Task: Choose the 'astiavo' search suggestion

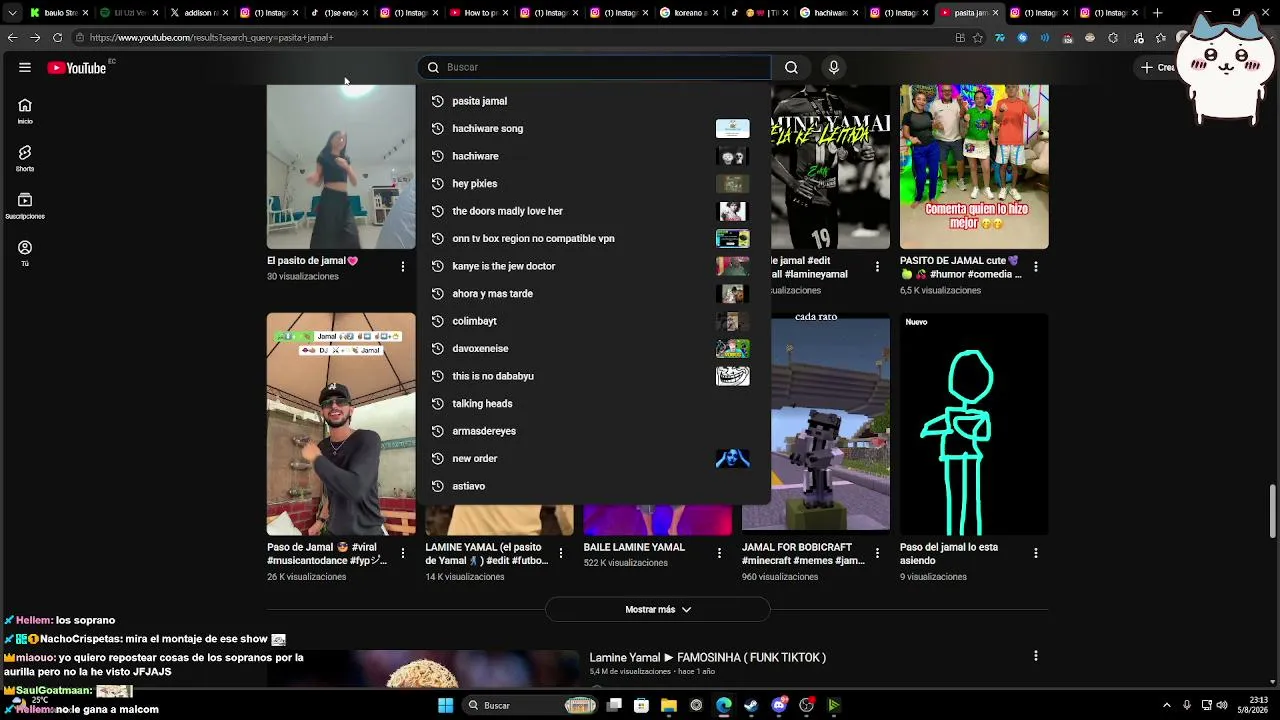Action: pos(594,486)
